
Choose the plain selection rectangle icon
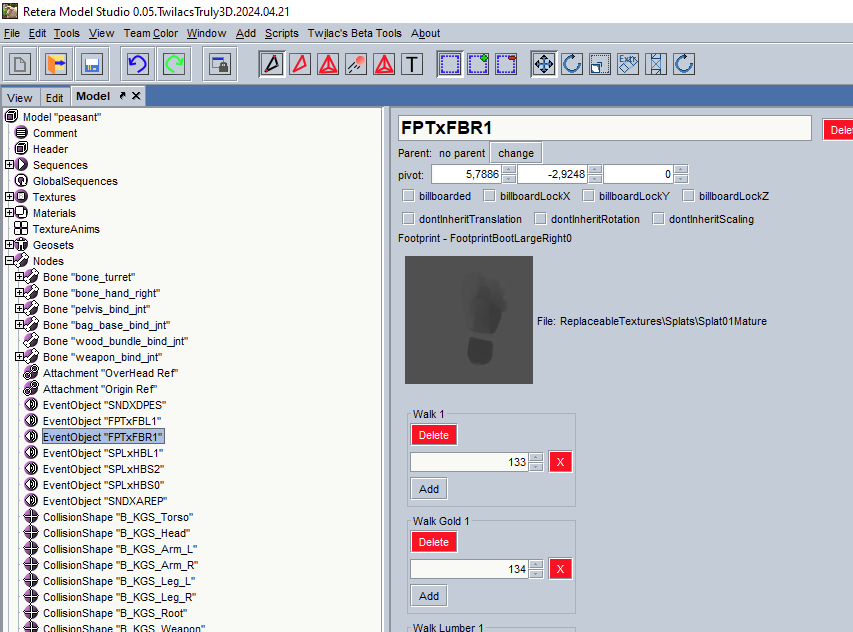click(x=450, y=64)
